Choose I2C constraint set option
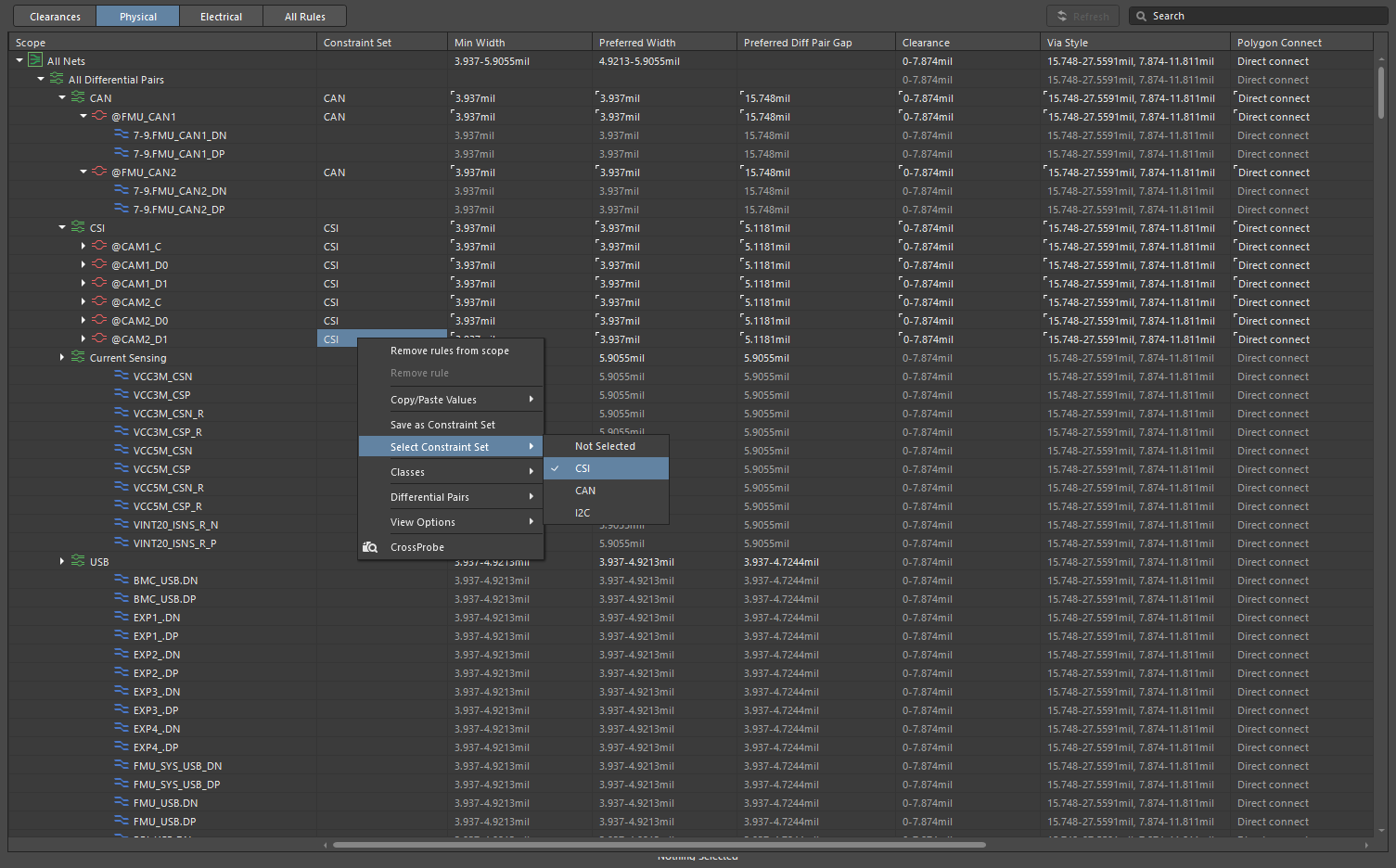This screenshot has height=868, width=1396. point(583,513)
